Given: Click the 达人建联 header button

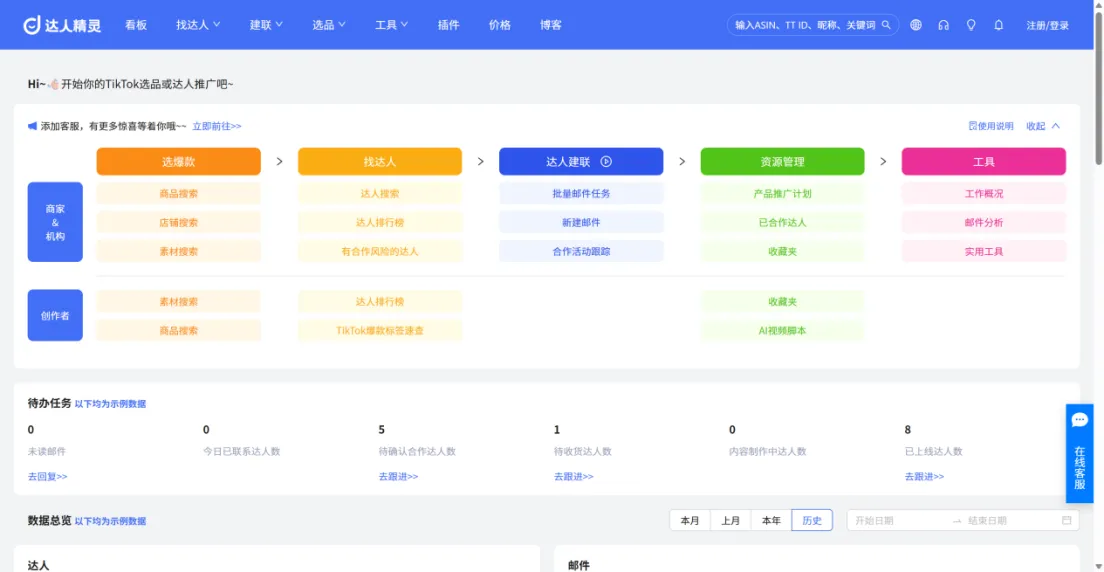Looking at the screenshot, I should (x=581, y=161).
